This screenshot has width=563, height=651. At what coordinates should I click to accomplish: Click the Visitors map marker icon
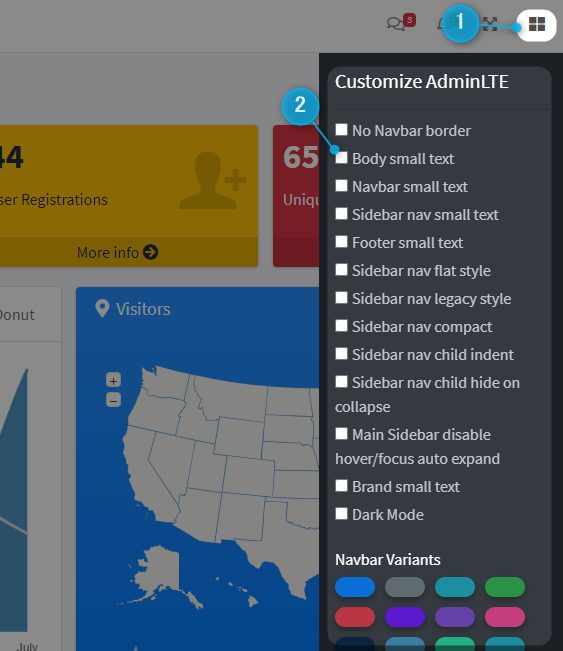(x=102, y=308)
